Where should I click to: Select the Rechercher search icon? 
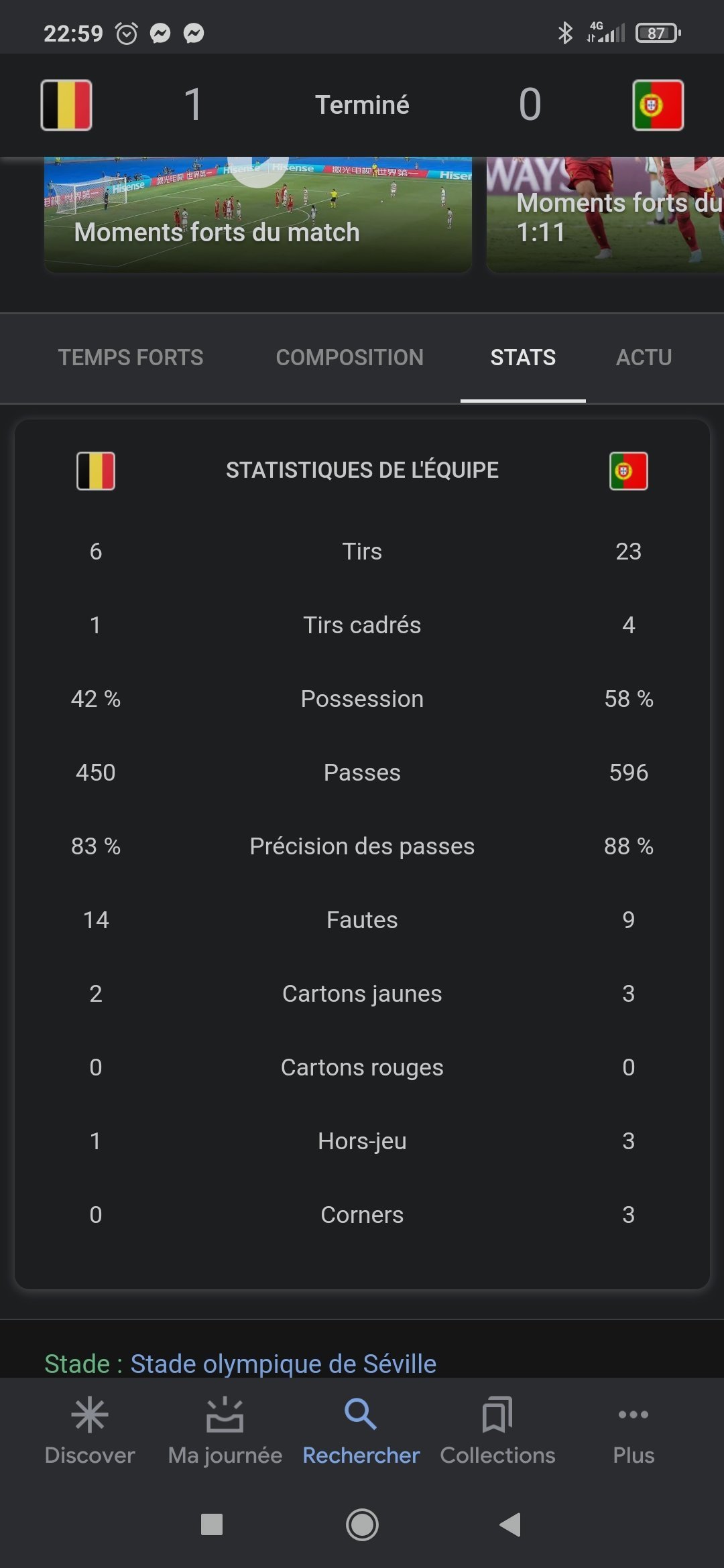pos(361,1415)
